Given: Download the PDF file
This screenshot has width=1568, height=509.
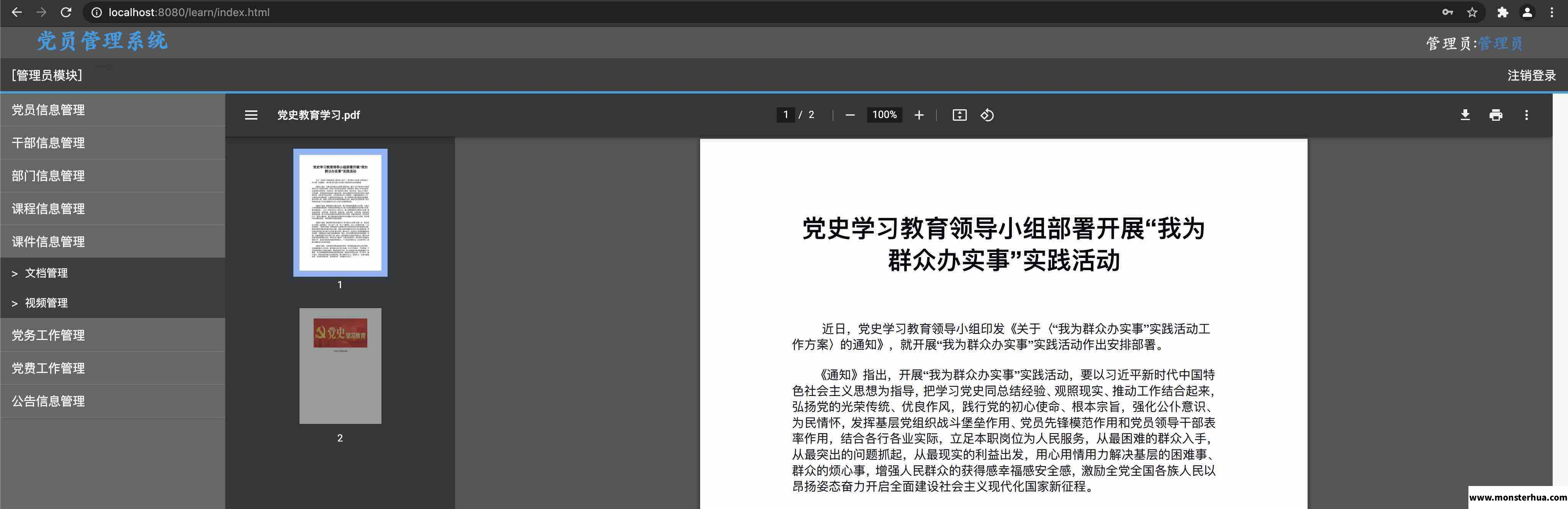Looking at the screenshot, I should click(1465, 115).
